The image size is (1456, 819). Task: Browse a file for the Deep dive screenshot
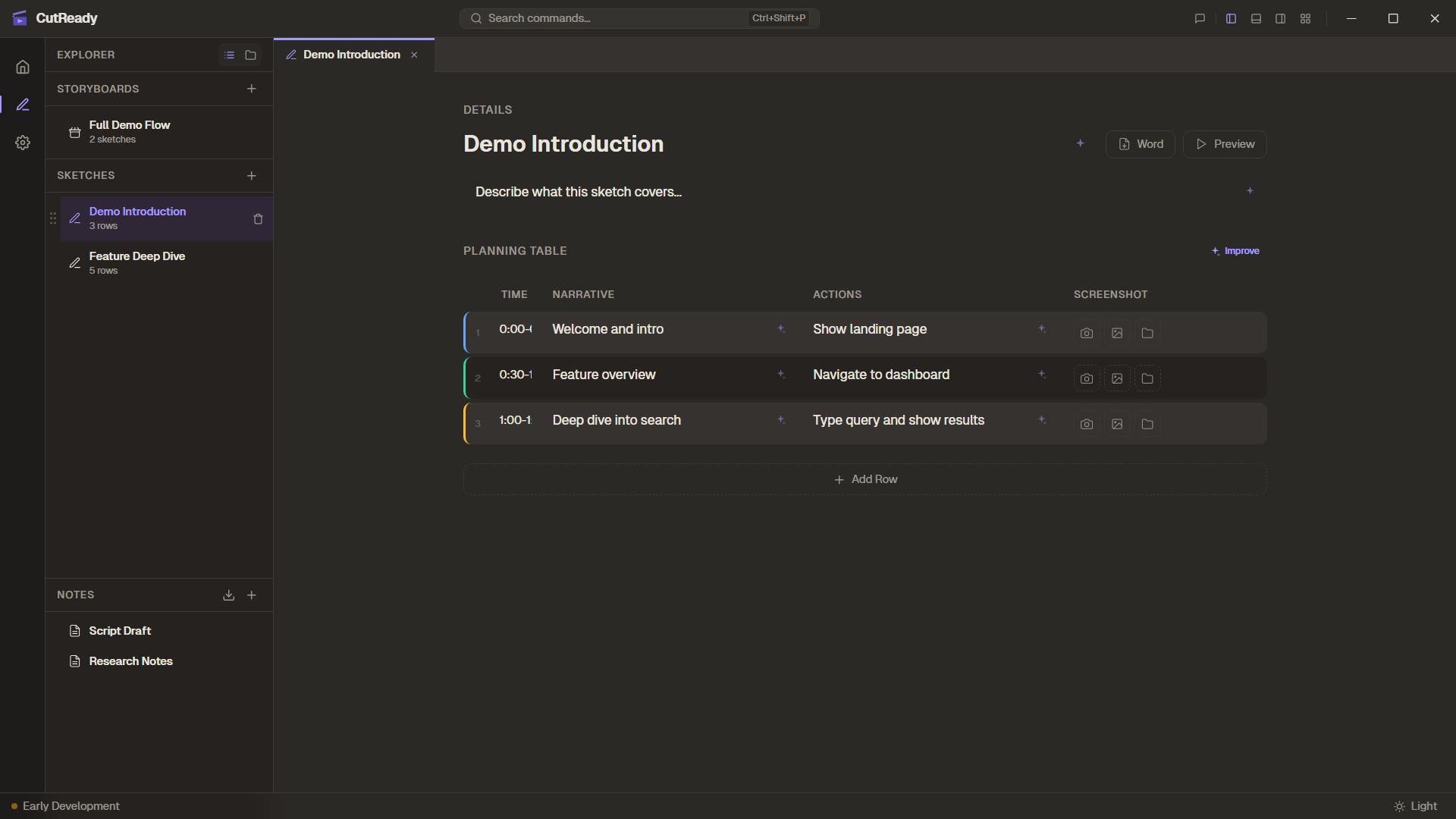1147,424
